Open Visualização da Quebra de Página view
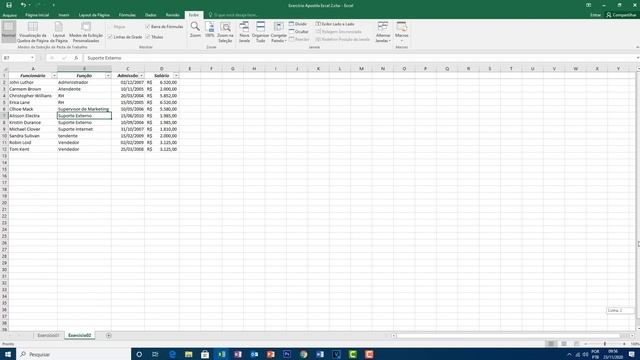Viewport: 640px width, 360px height. (x=33, y=32)
